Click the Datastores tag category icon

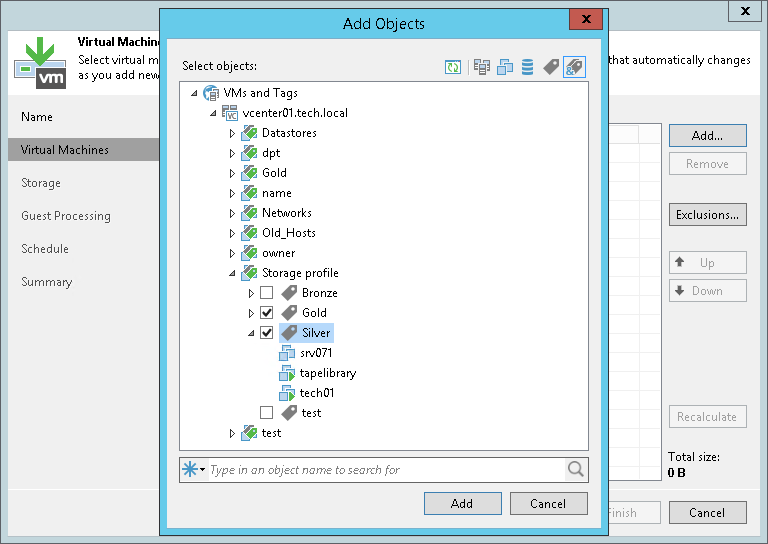[x=249, y=133]
